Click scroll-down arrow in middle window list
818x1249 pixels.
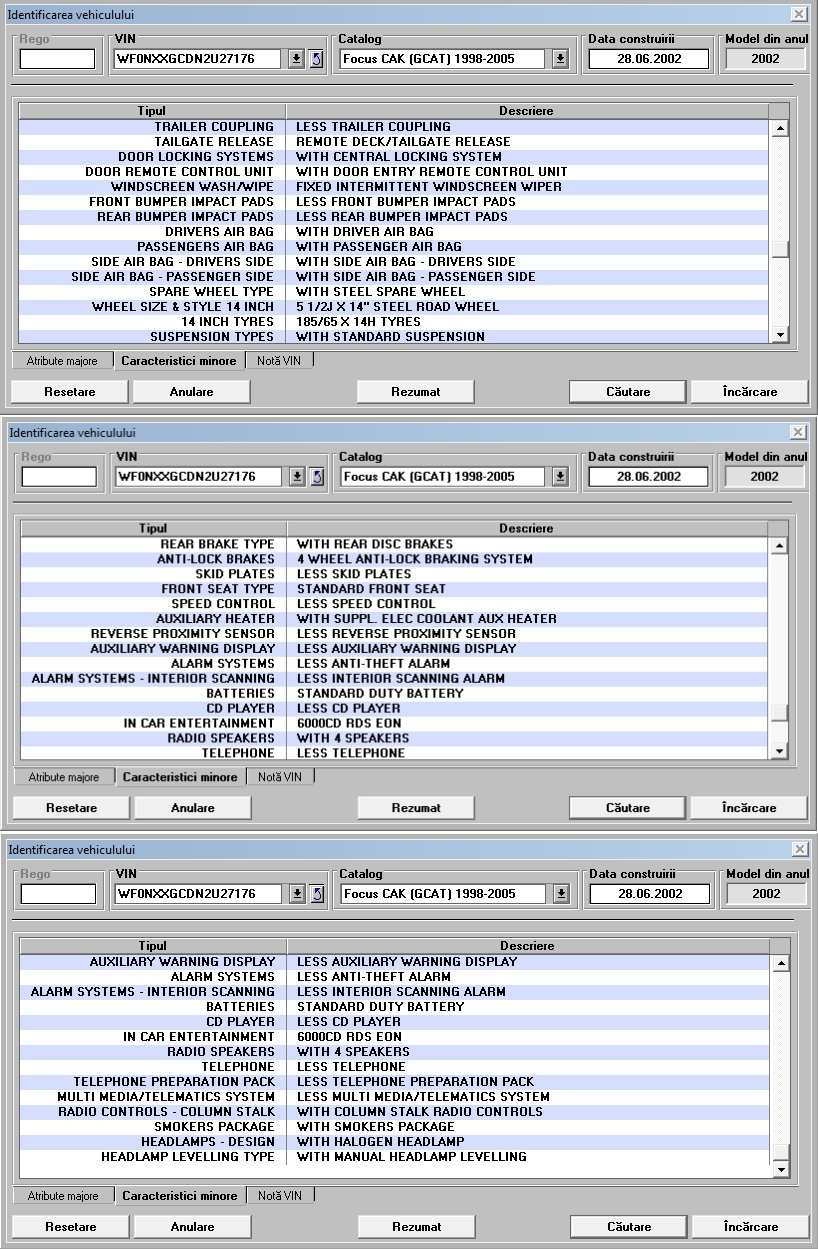pyautogui.click(x=781, y=751)
